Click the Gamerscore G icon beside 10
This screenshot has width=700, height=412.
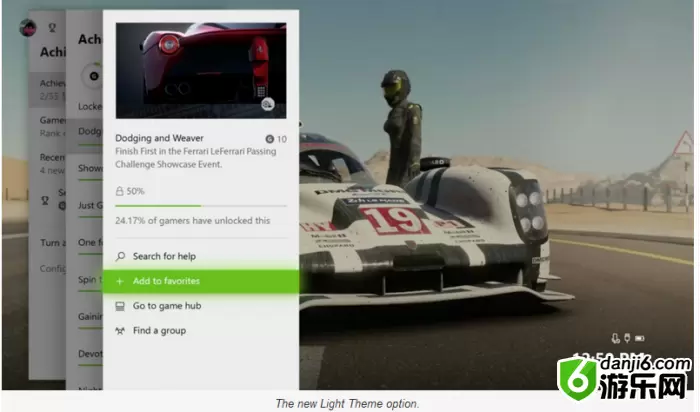pyautogui.click(x=269, y=139)
